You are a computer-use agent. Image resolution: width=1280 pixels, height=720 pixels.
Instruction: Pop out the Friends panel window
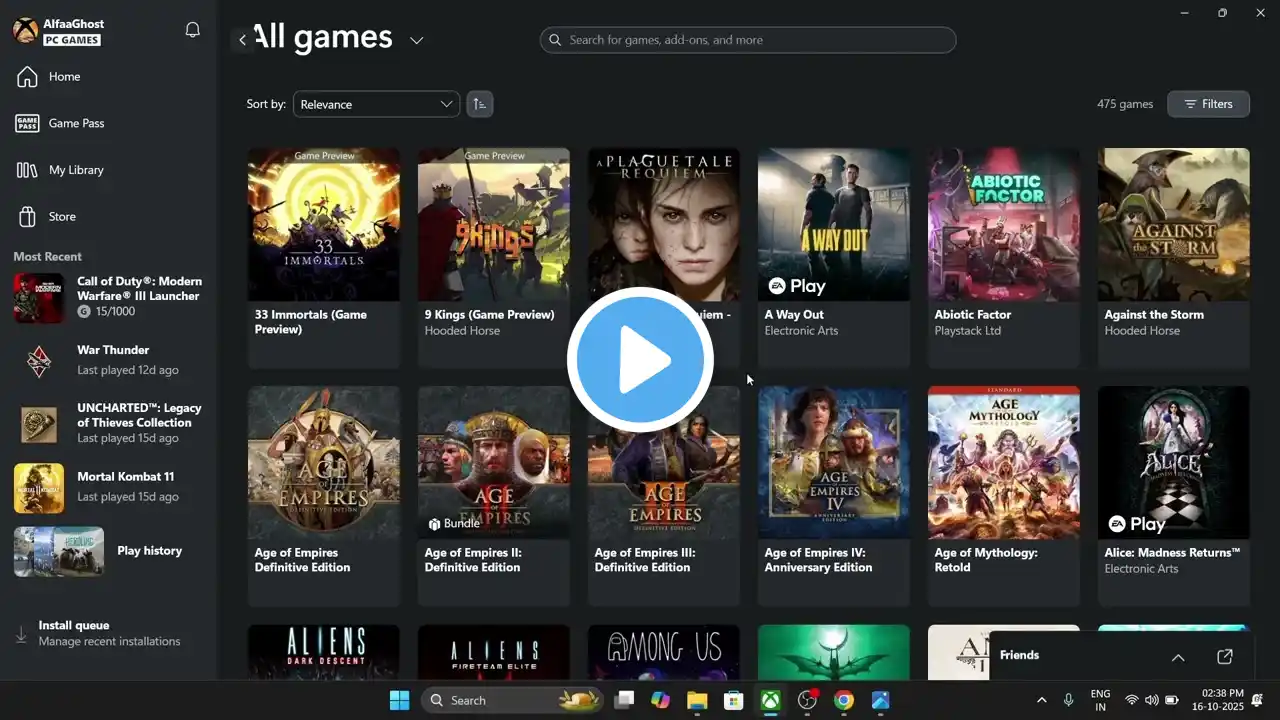click(x=1225, y=657)
